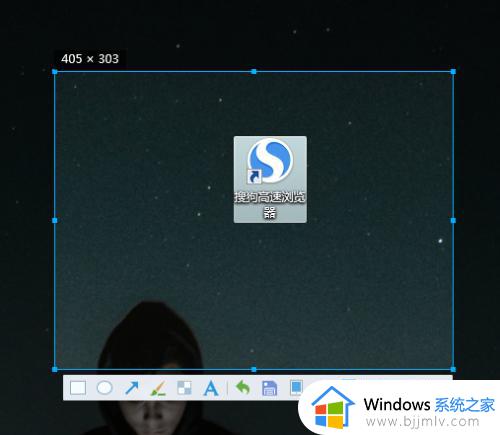Select the ellipse drawing tool

tap(104, 388)
